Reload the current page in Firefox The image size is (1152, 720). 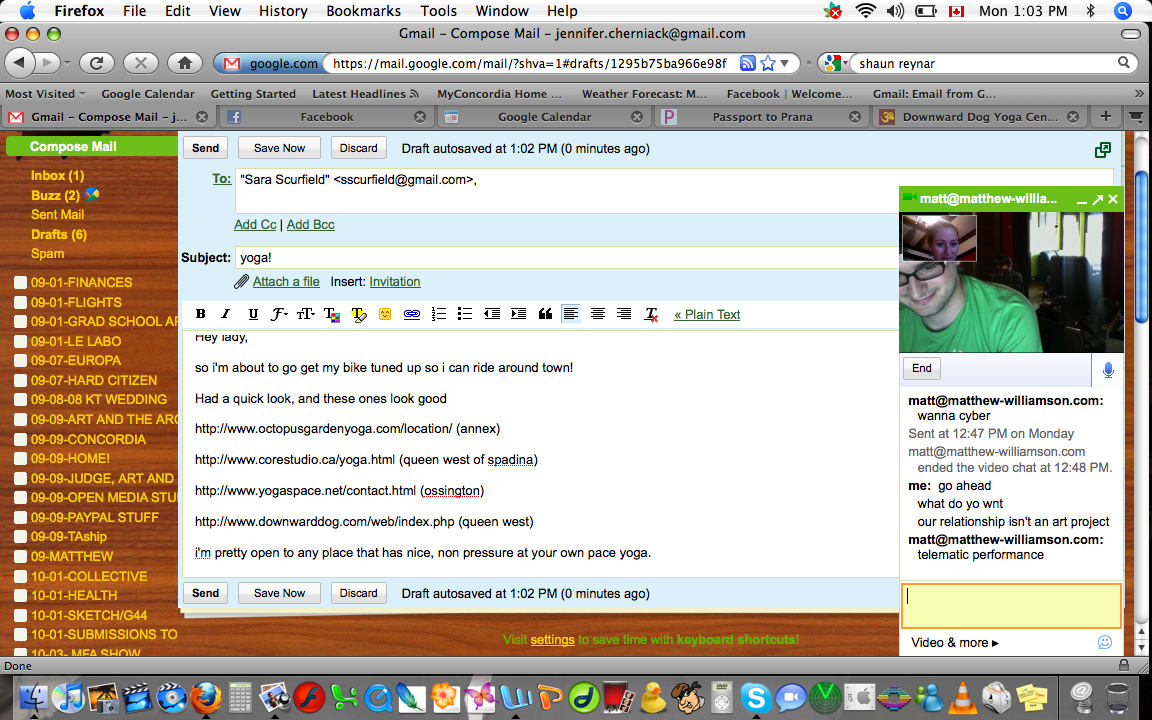96,63
